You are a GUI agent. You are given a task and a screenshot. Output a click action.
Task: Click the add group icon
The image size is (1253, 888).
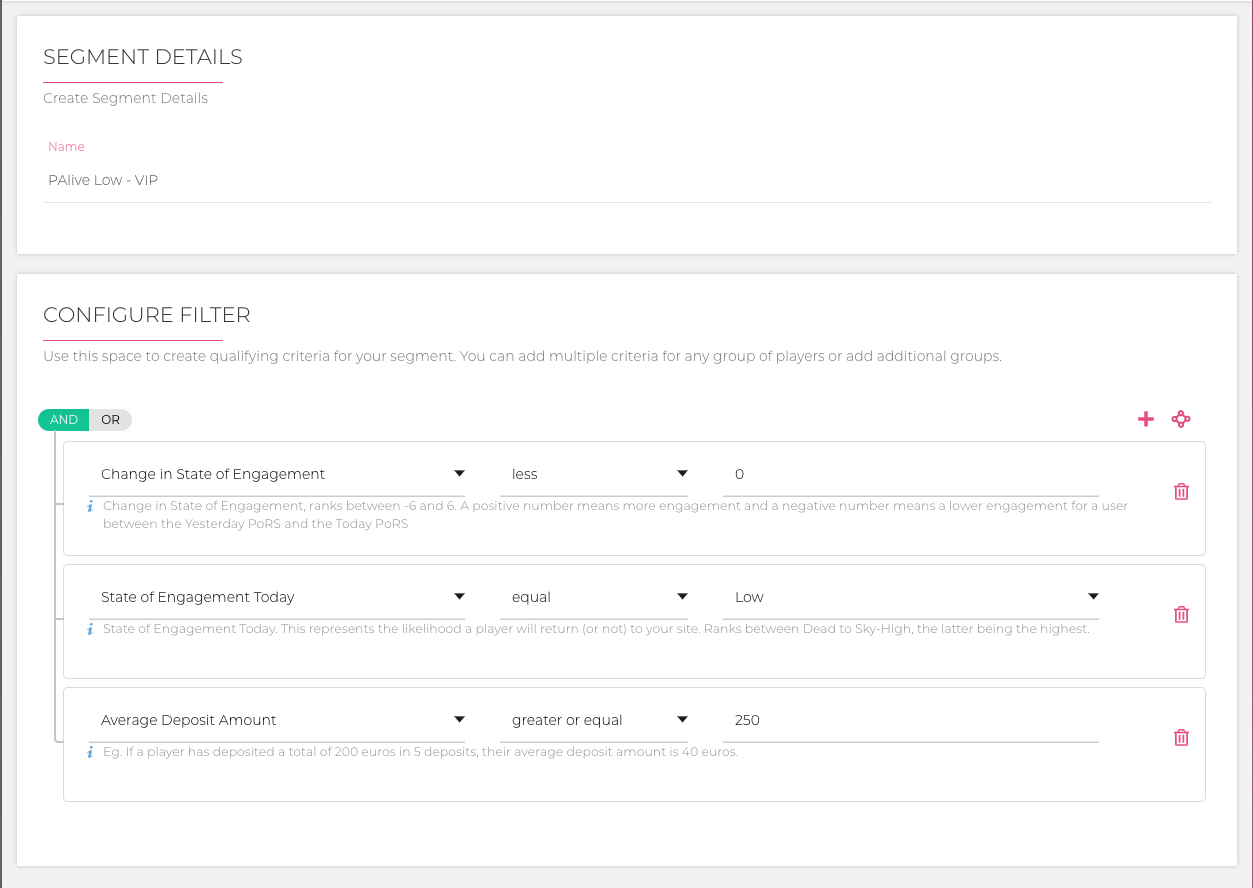tap(1181, 419)
